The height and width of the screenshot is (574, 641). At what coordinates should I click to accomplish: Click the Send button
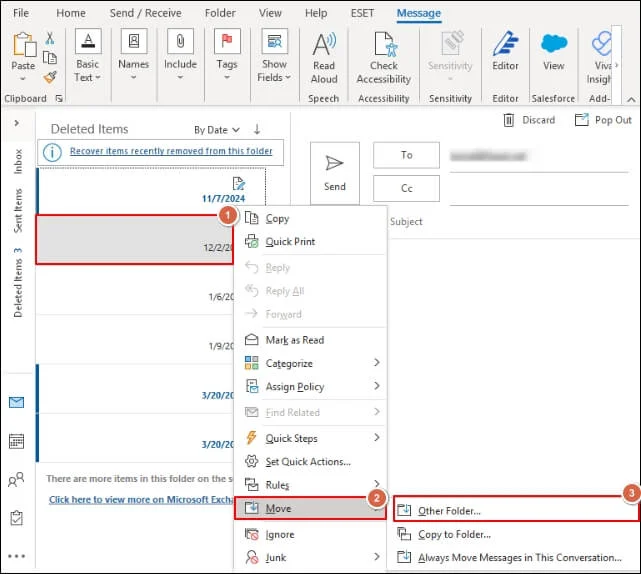click(x=335, y=173)
